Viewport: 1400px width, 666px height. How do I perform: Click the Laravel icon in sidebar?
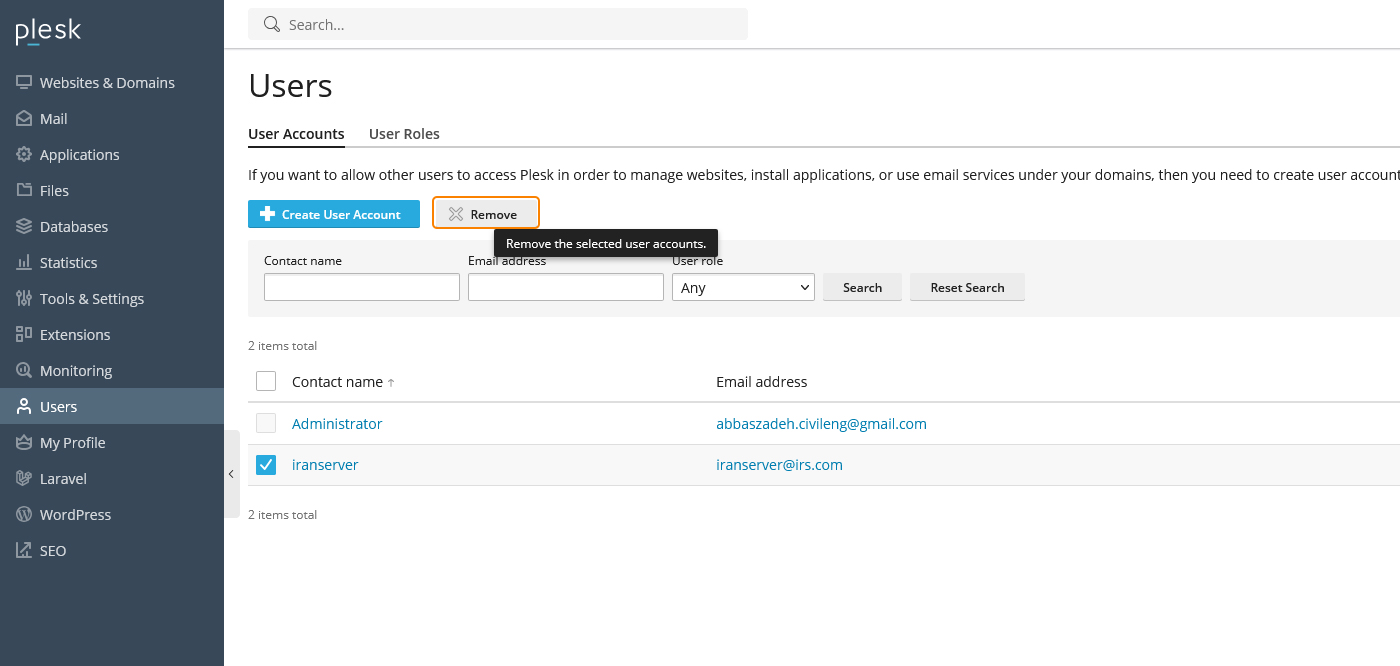24,479
